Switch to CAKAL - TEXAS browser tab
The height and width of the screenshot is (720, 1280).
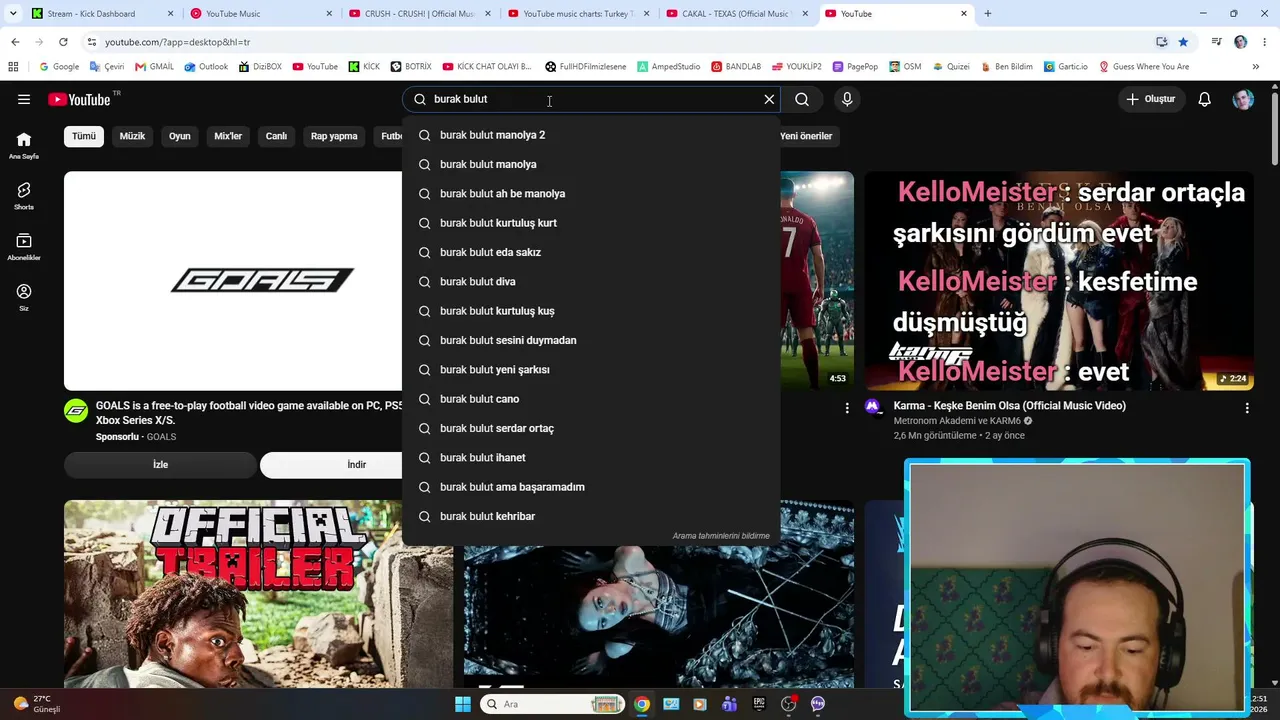pyautogui.click(x=738, y=14)
